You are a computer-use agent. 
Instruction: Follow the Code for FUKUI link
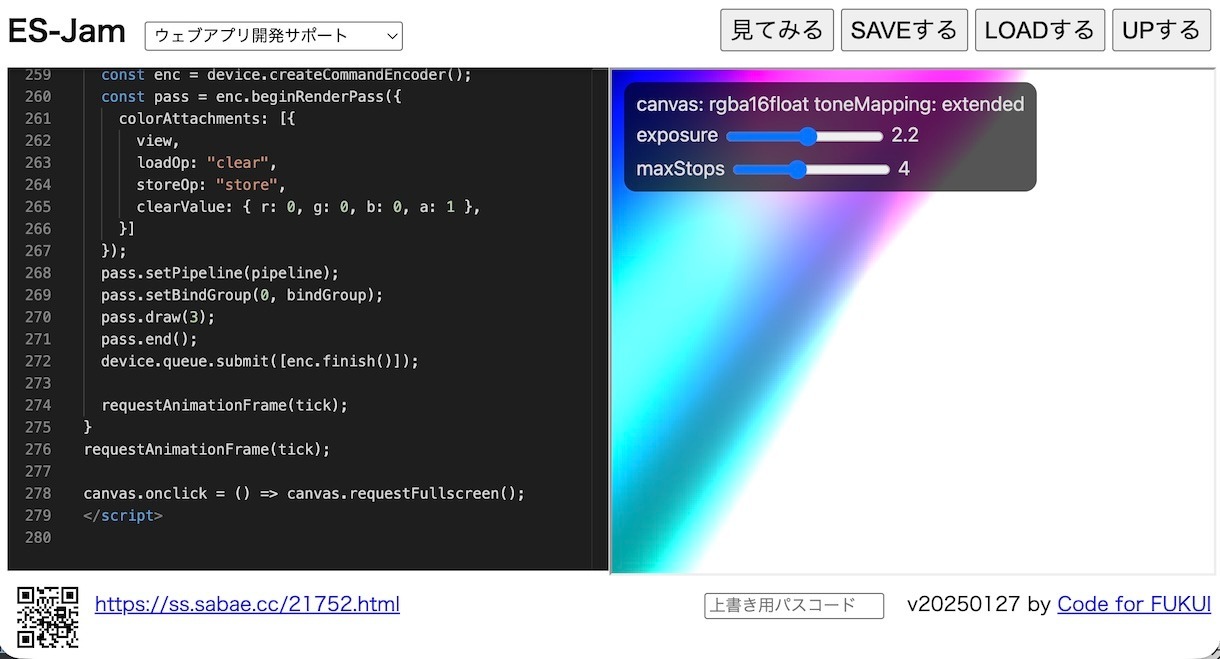click(1133, 604)
